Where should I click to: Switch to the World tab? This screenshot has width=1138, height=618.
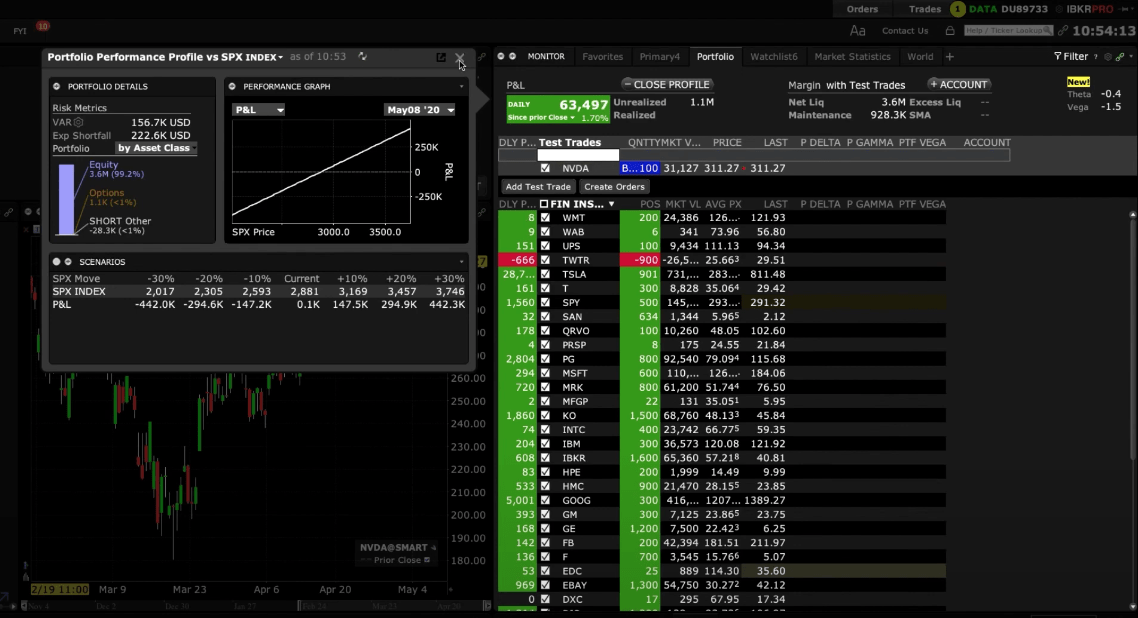click(x=920, y=57)
